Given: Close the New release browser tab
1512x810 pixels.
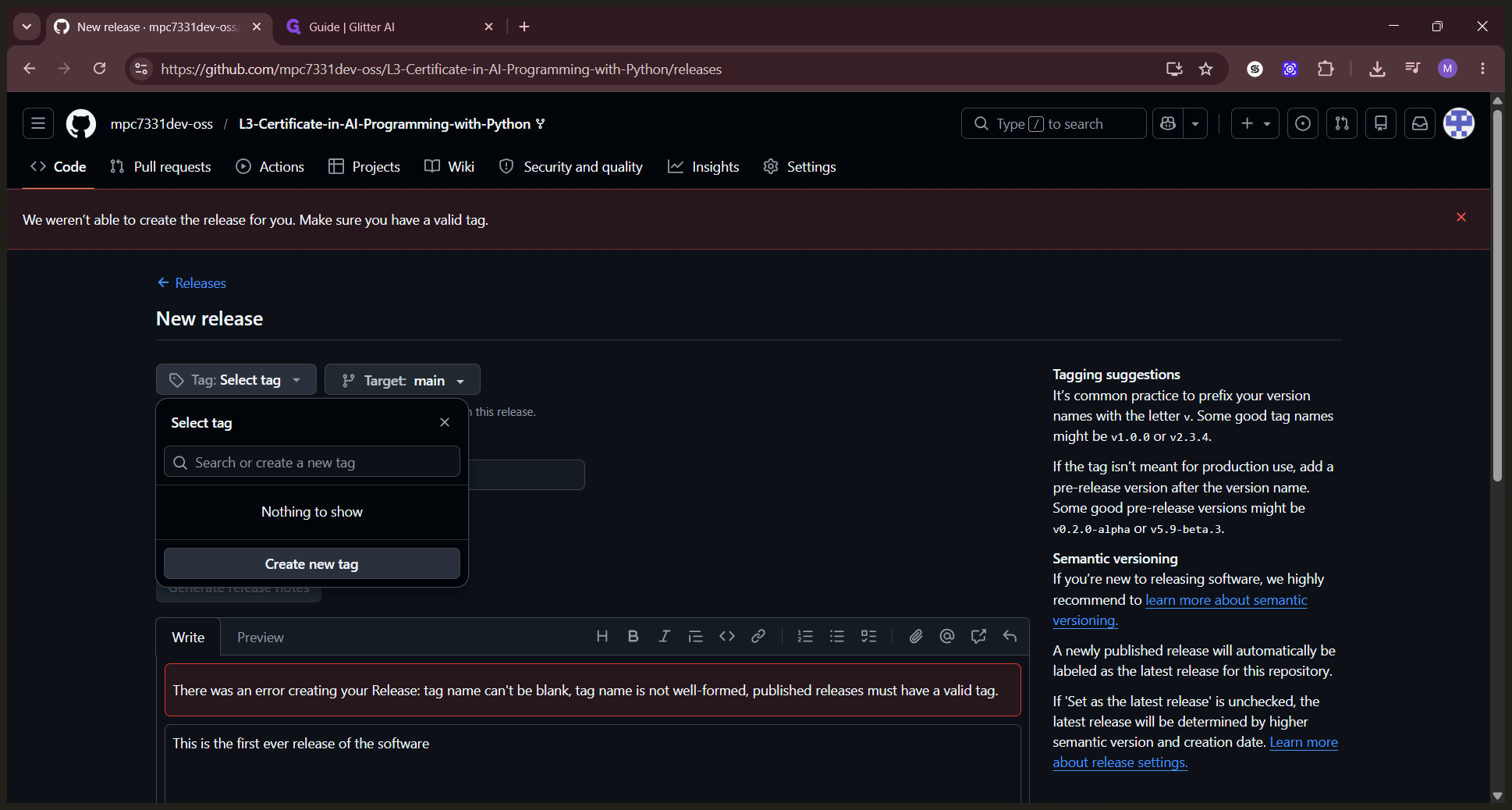Looking at the screenshot, I should pos(257,27).
